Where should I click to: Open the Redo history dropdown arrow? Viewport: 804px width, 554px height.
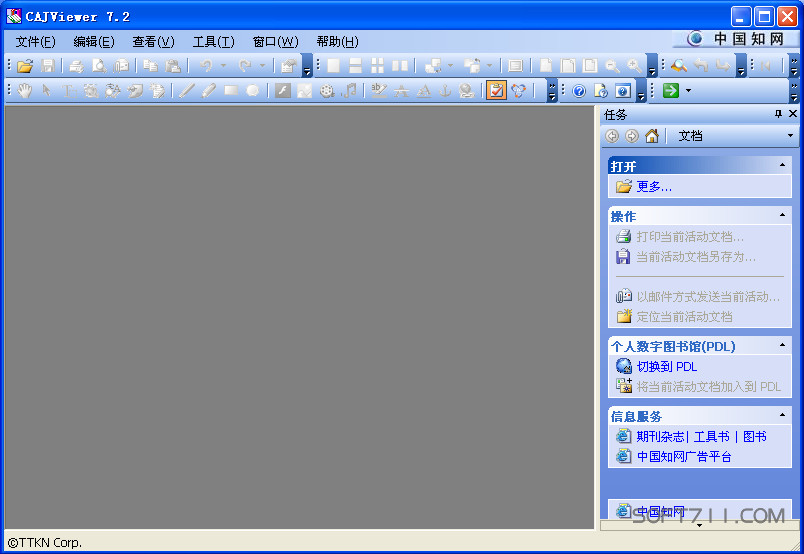pyautogui.click(x=262, y=66)
